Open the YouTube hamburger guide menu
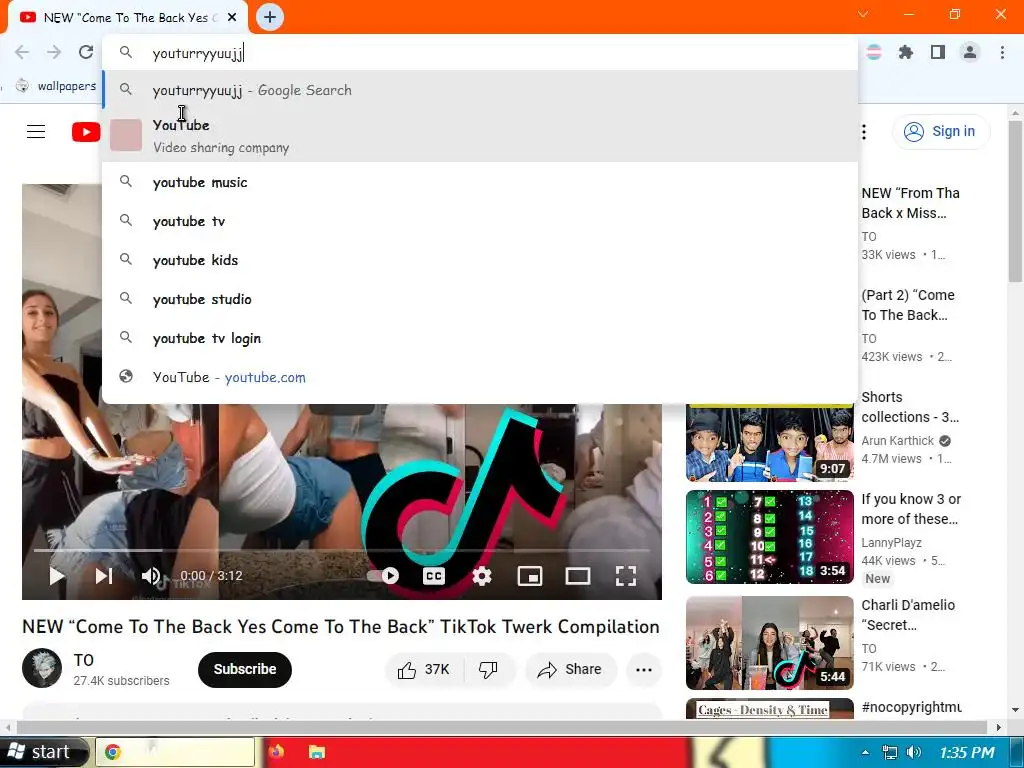The image size is (1024, 768). tap(36, 132)
